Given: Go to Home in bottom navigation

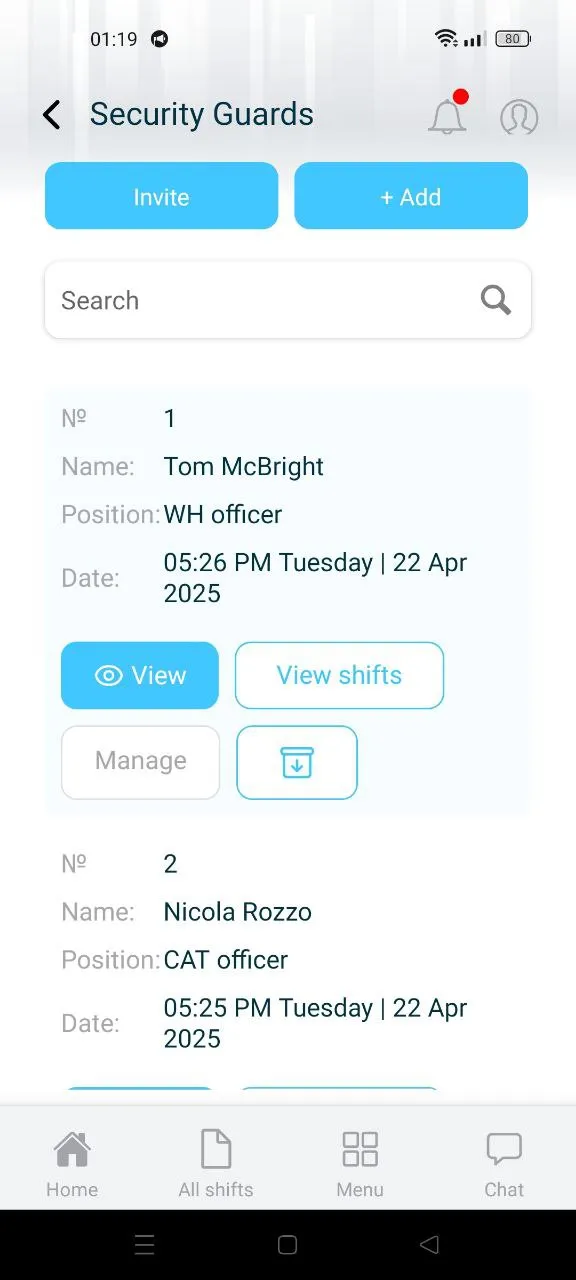Looking at the screenshot, I should coord(72,1163).
